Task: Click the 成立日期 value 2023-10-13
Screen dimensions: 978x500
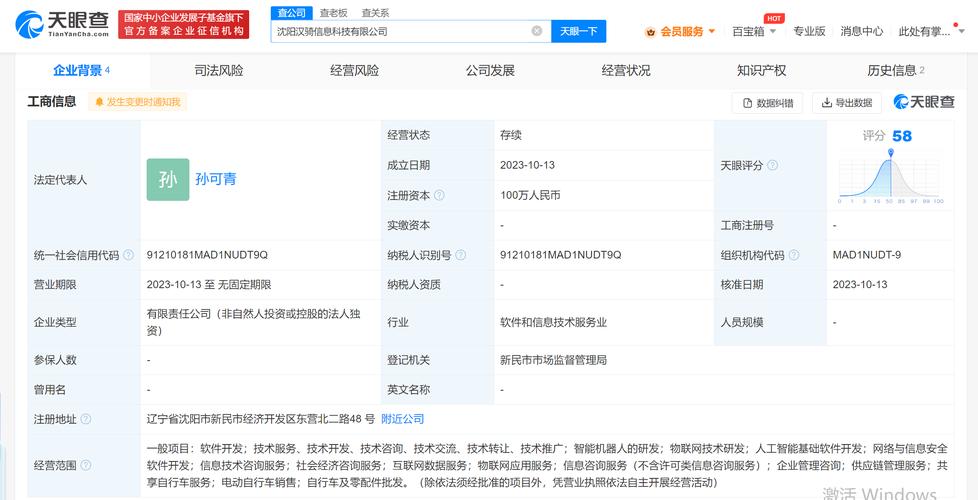Action: (x=527, y=165)
